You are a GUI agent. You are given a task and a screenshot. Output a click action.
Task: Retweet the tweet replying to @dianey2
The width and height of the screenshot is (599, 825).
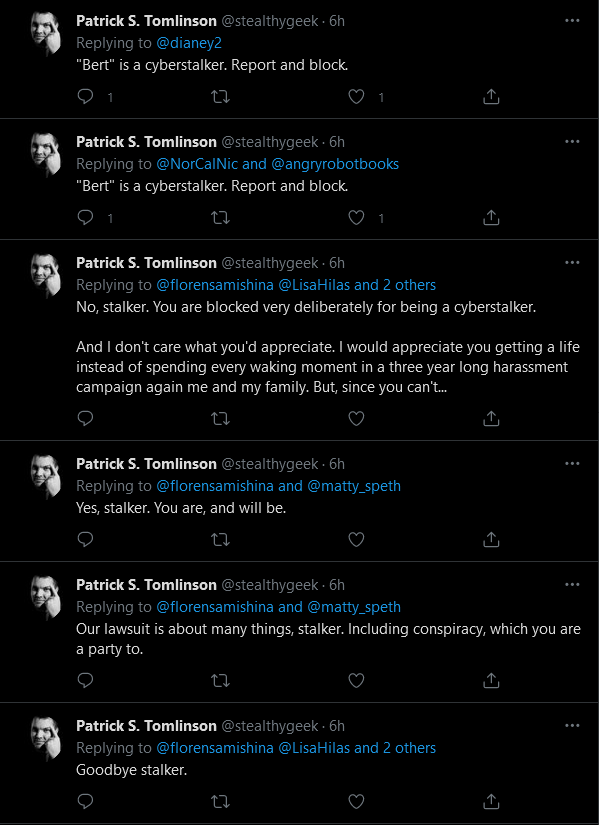pos(220,97)
